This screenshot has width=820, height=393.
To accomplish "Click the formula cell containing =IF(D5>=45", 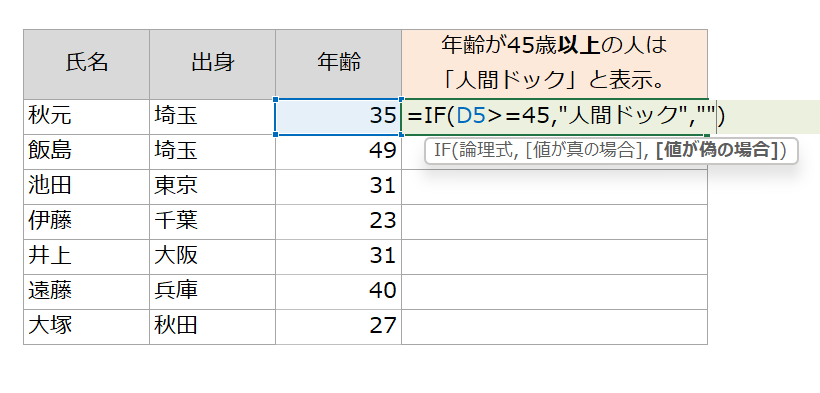I will point(554,116).
